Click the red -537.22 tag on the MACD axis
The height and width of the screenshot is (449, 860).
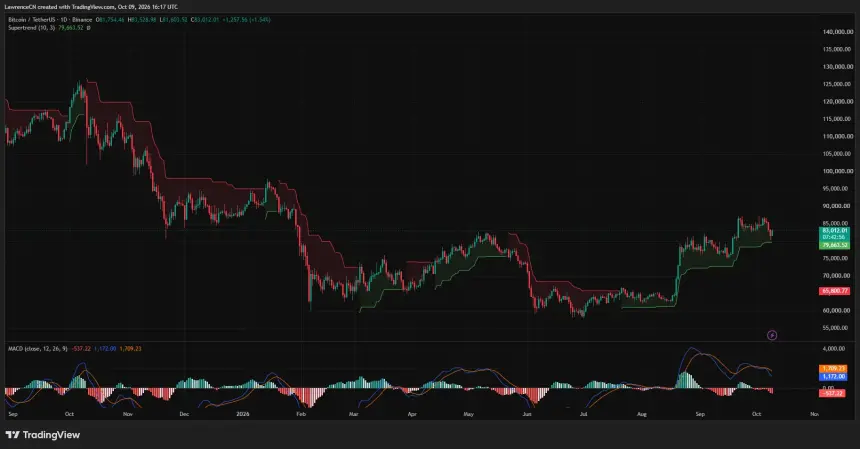832,393
